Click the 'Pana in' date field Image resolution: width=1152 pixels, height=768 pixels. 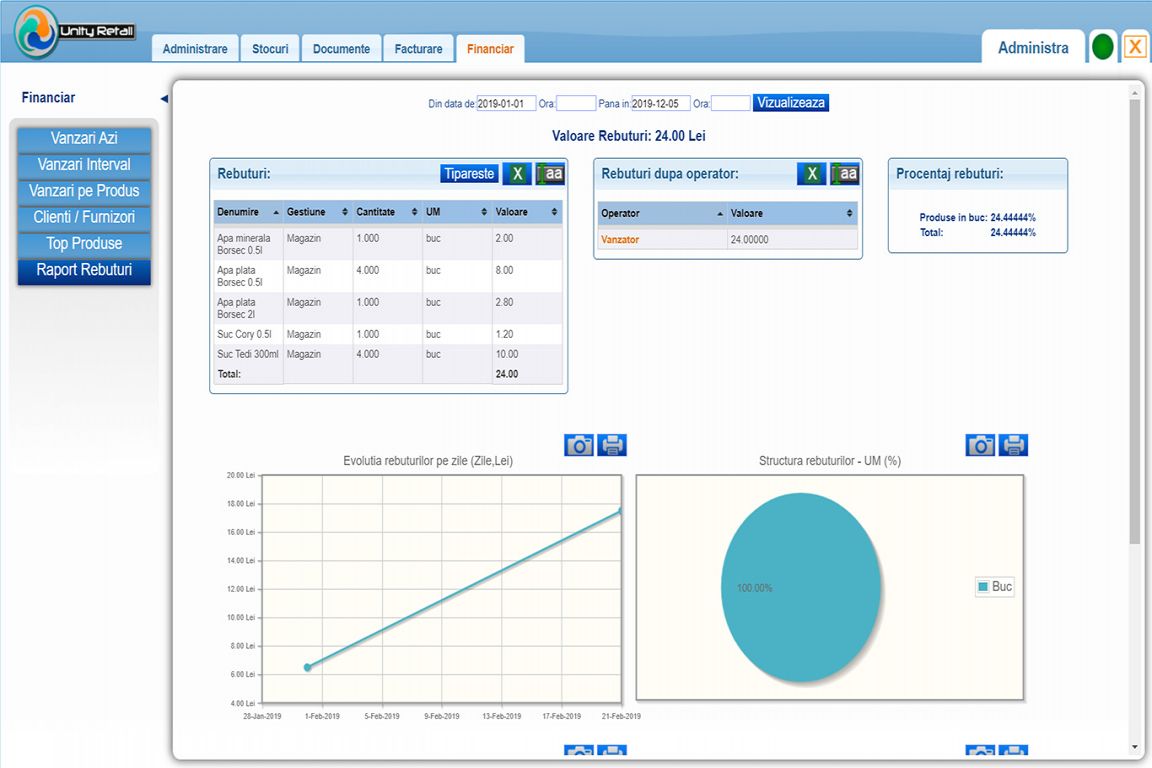(x=660, y=104)
